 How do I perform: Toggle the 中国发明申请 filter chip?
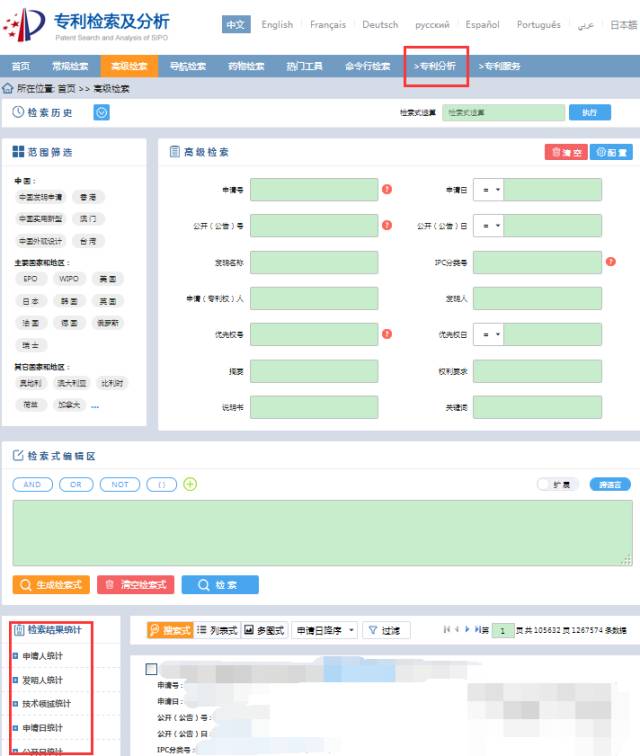click(x=41, y=197)
